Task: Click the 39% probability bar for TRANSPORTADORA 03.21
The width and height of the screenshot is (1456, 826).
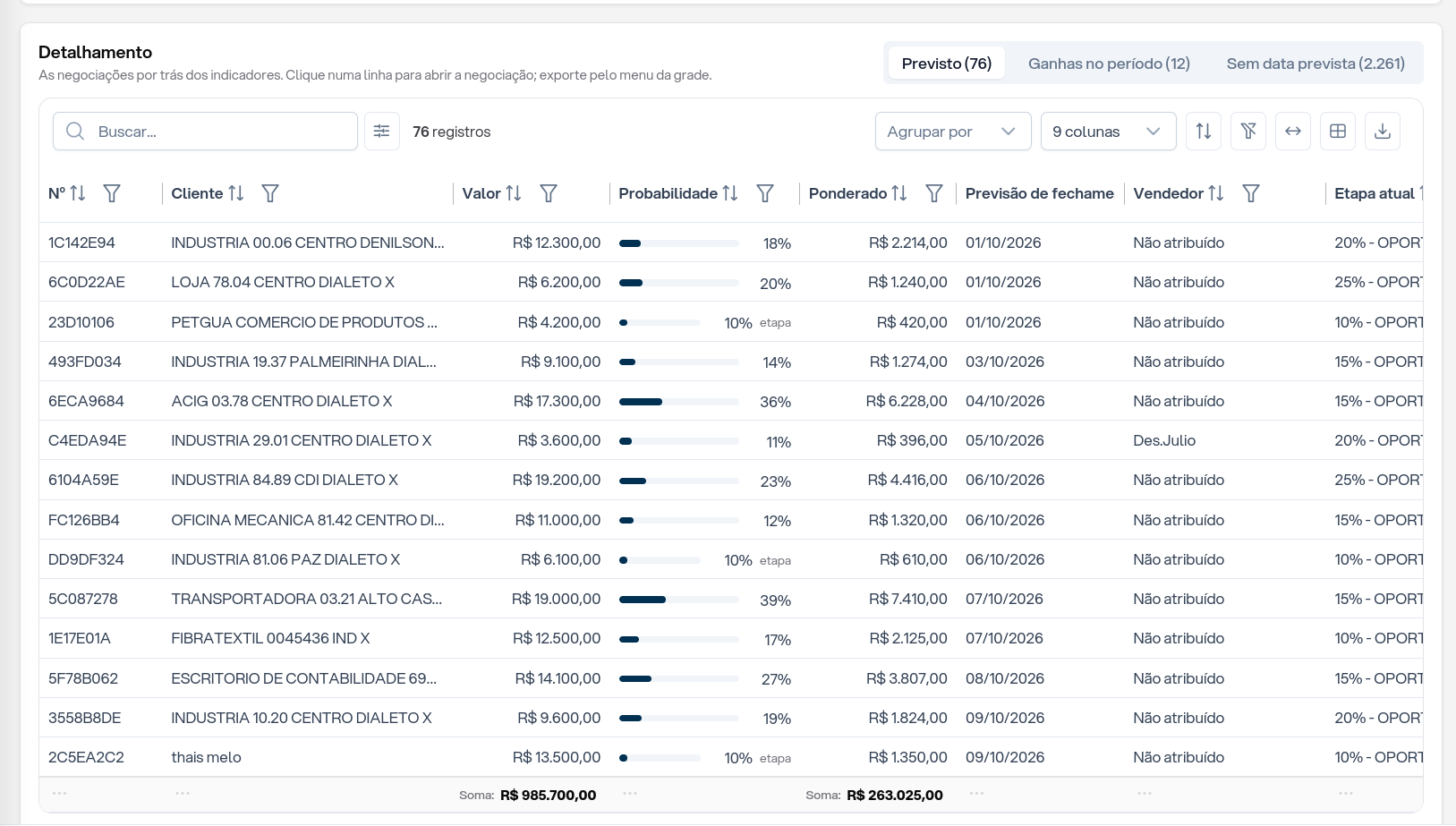Action: tap(679, 600)
